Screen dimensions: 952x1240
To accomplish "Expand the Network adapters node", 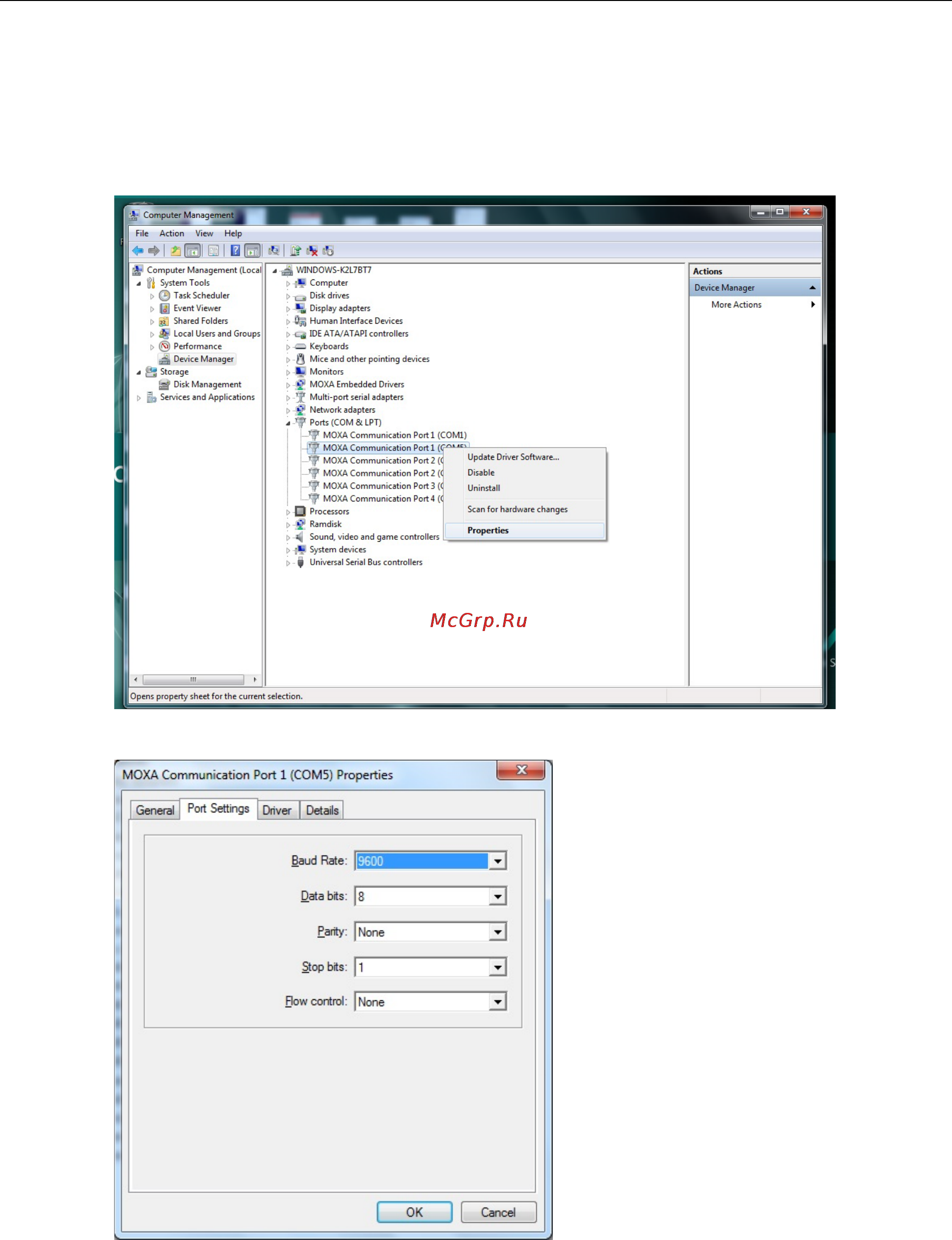I will (x=288, y=411).
